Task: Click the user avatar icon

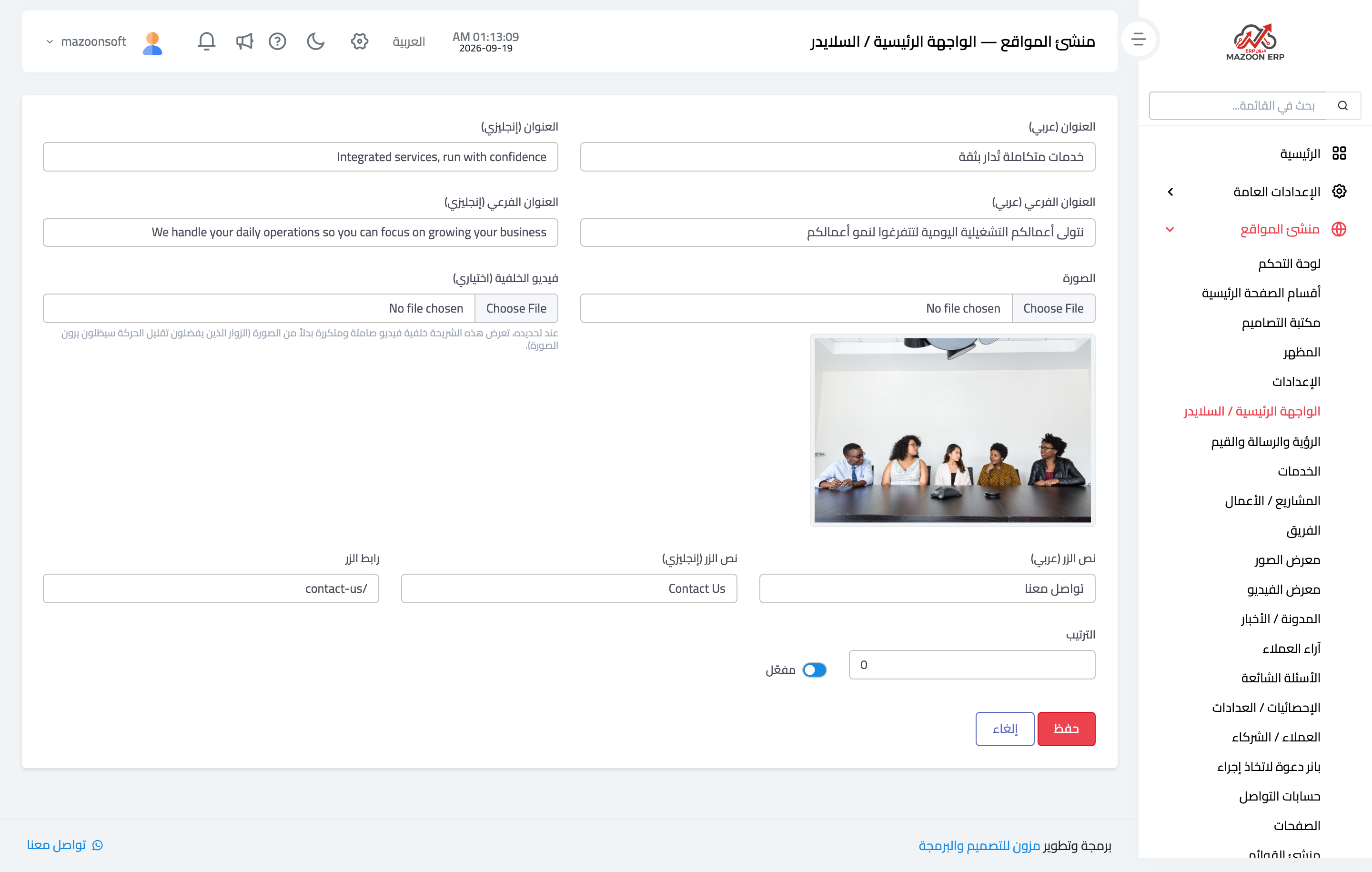Action: [152, 43]
